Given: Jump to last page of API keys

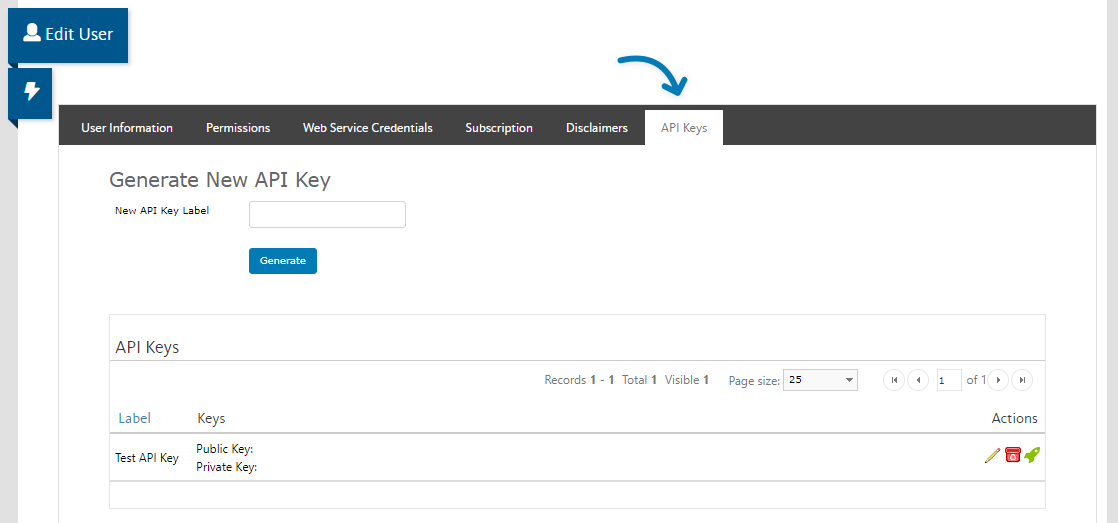Looking at the screenshot, I should pyautogui.click(x=1021, y=380).
